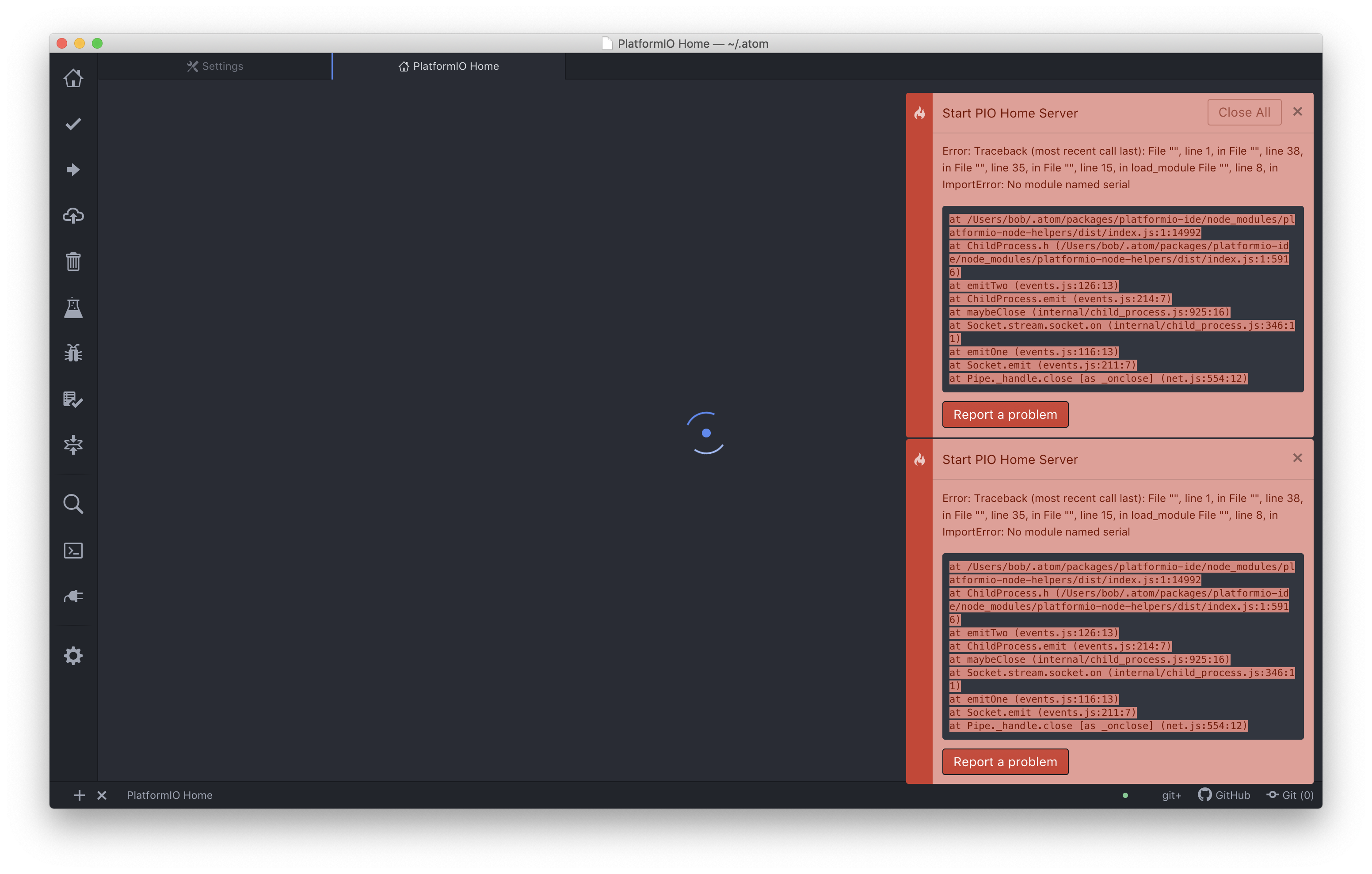Start remote upload with the cloud icon
Viewport: 1372px width, 874px height.
click(x=73, y=215)
